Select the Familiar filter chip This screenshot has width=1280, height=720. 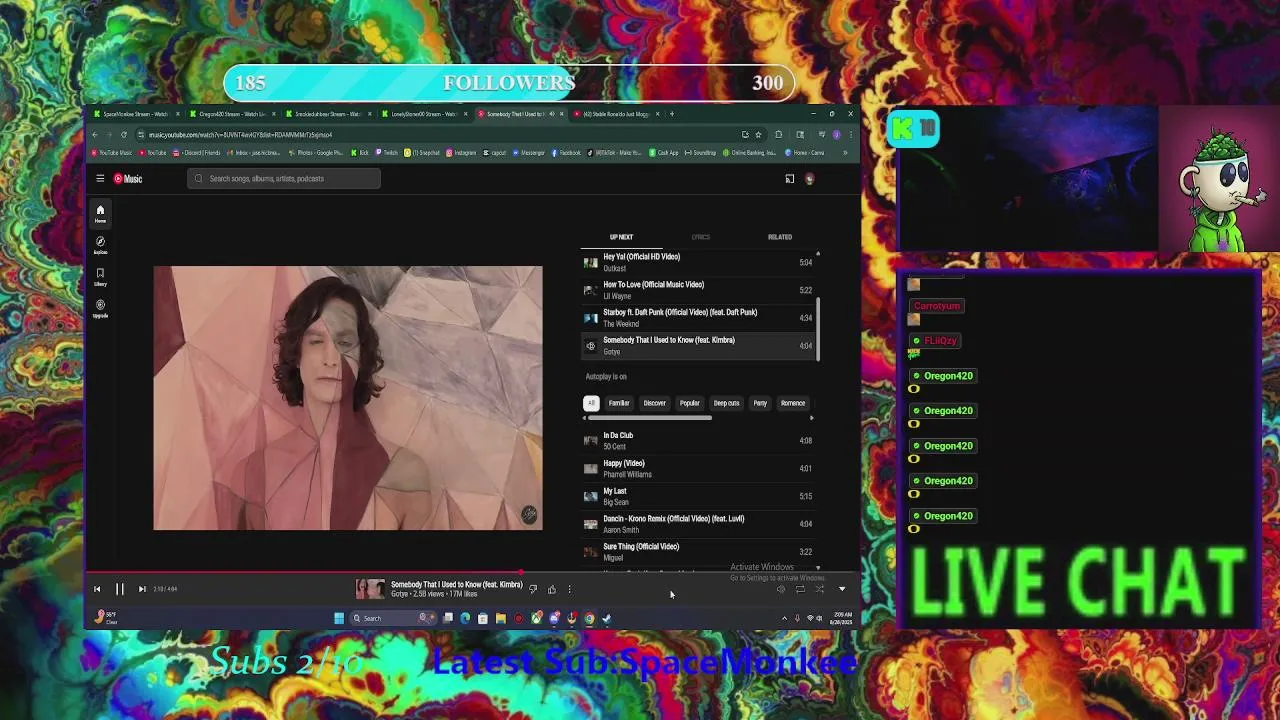[619, 403]
